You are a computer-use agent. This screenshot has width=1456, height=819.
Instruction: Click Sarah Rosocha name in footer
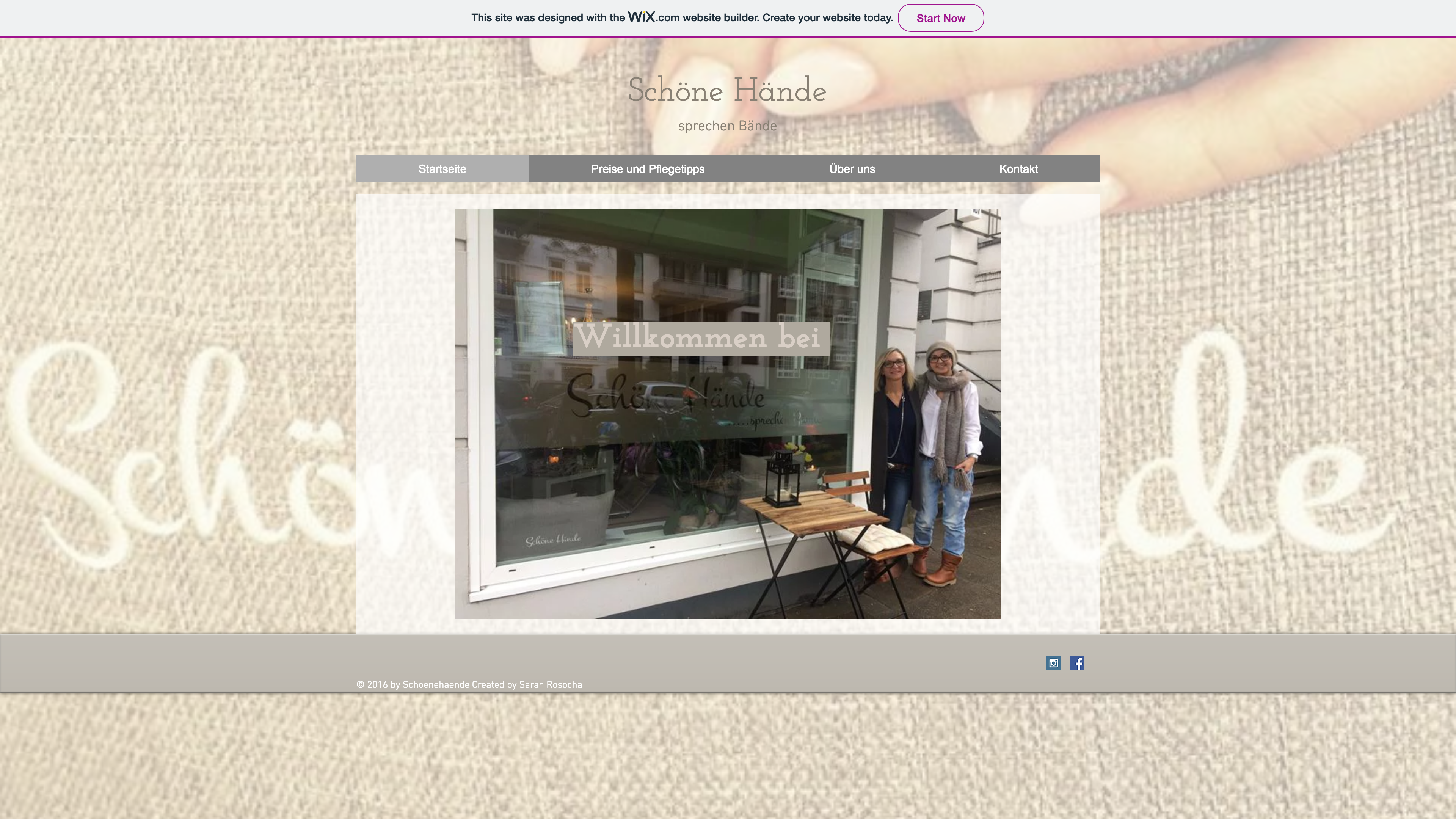click(550, 685)
